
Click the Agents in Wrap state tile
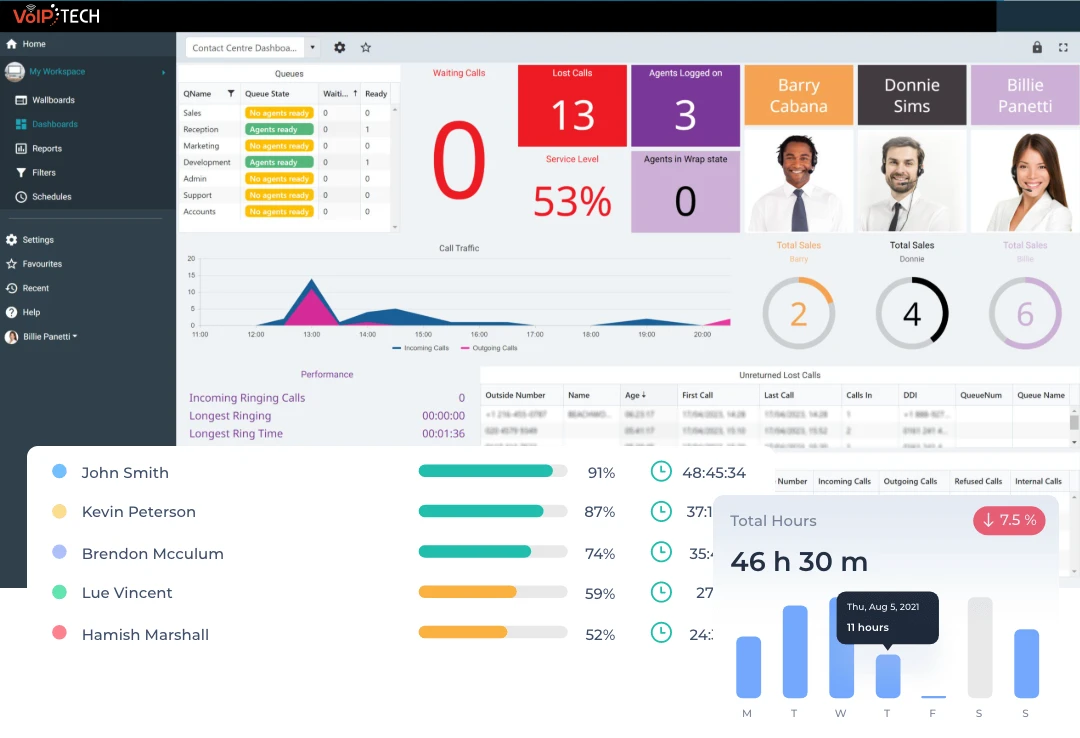(685, 191)
